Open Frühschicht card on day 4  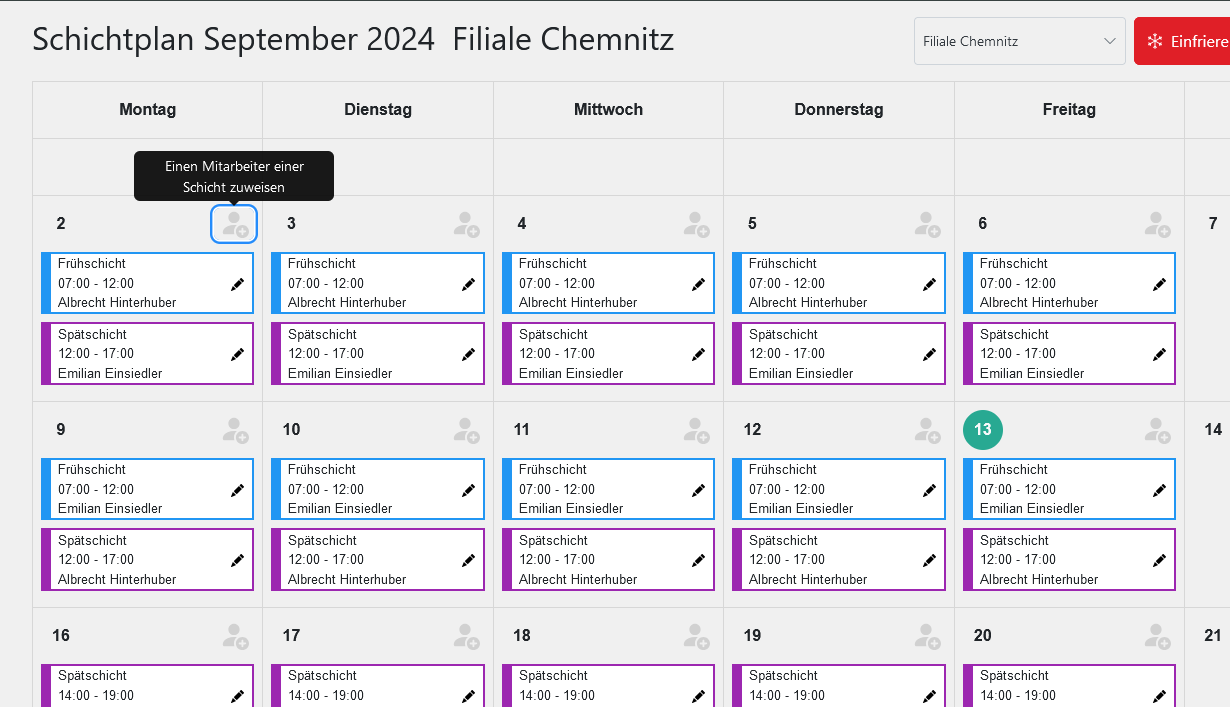(608, 283)
